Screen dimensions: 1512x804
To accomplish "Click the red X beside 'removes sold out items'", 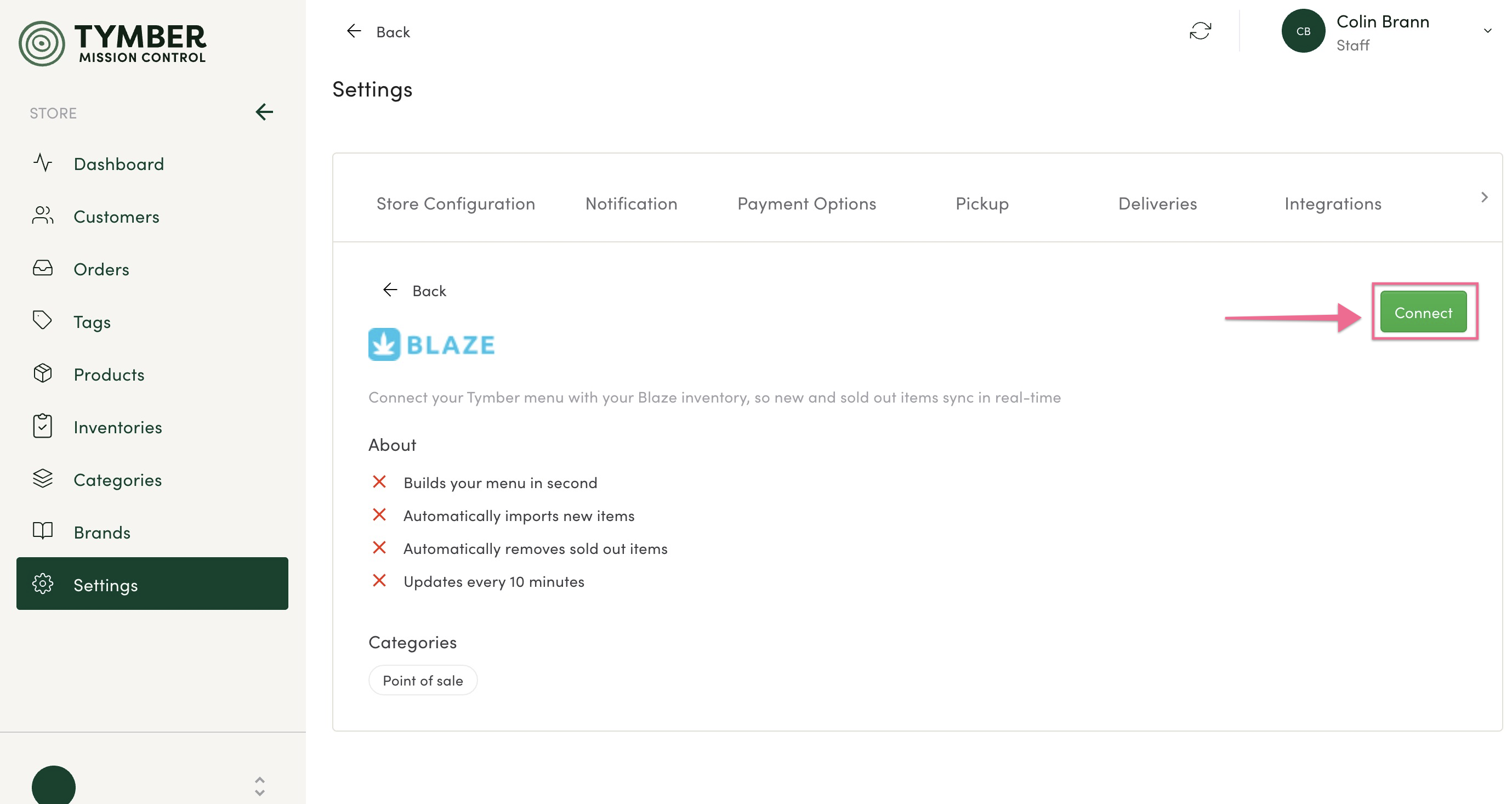I will point(379,547).
